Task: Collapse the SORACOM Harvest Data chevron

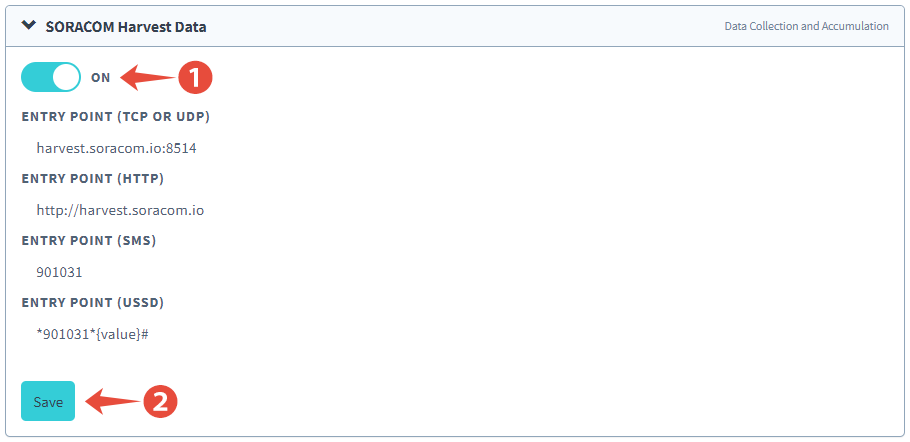Action: 28,26
